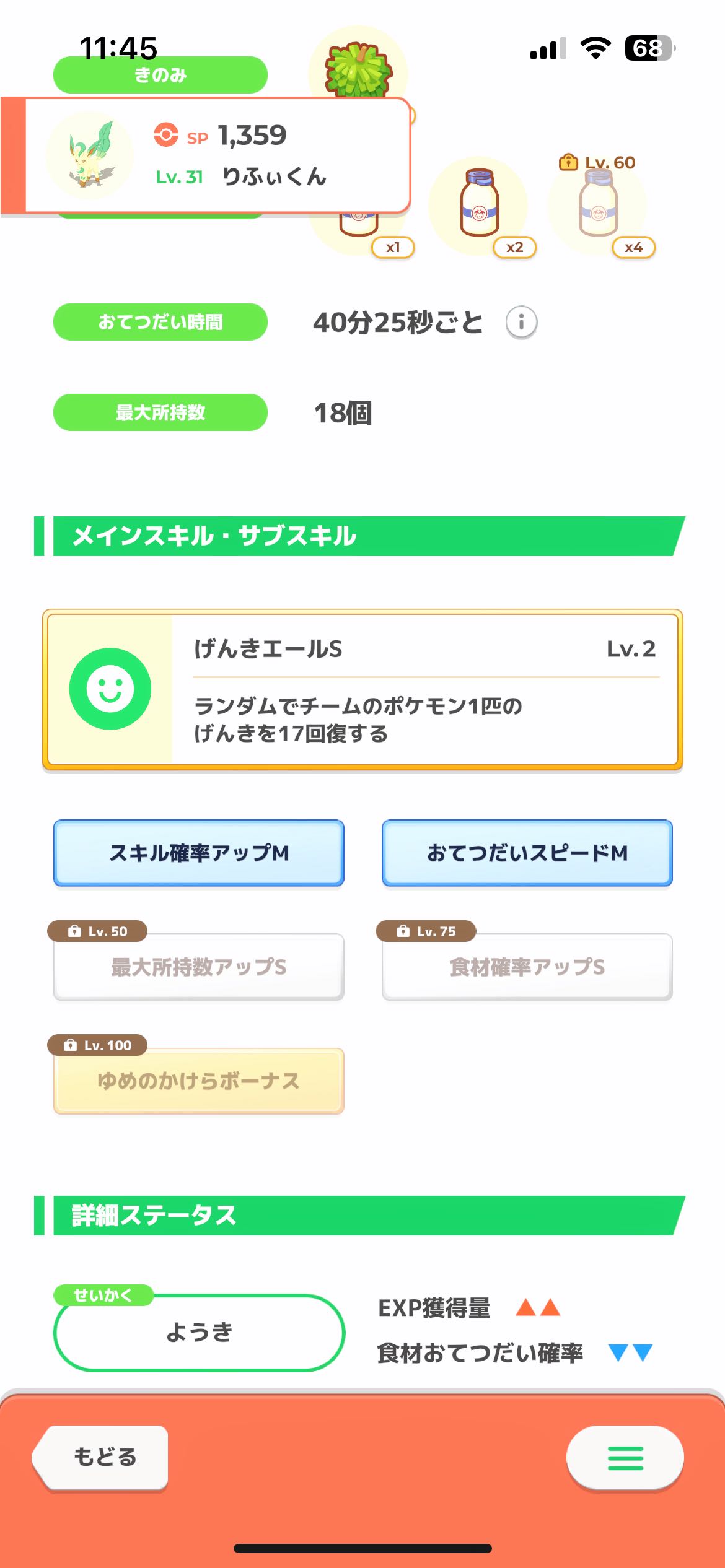Open the hamburger menu button

(x=625, y=1458)
